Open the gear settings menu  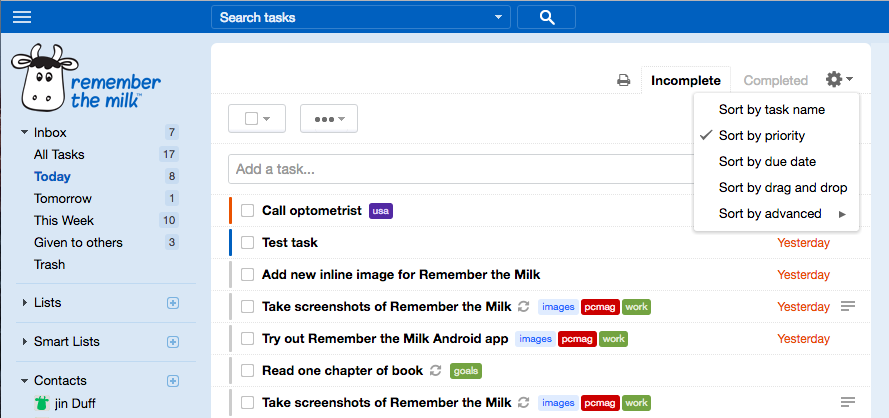pyautogui.click(x=838, y=80)
